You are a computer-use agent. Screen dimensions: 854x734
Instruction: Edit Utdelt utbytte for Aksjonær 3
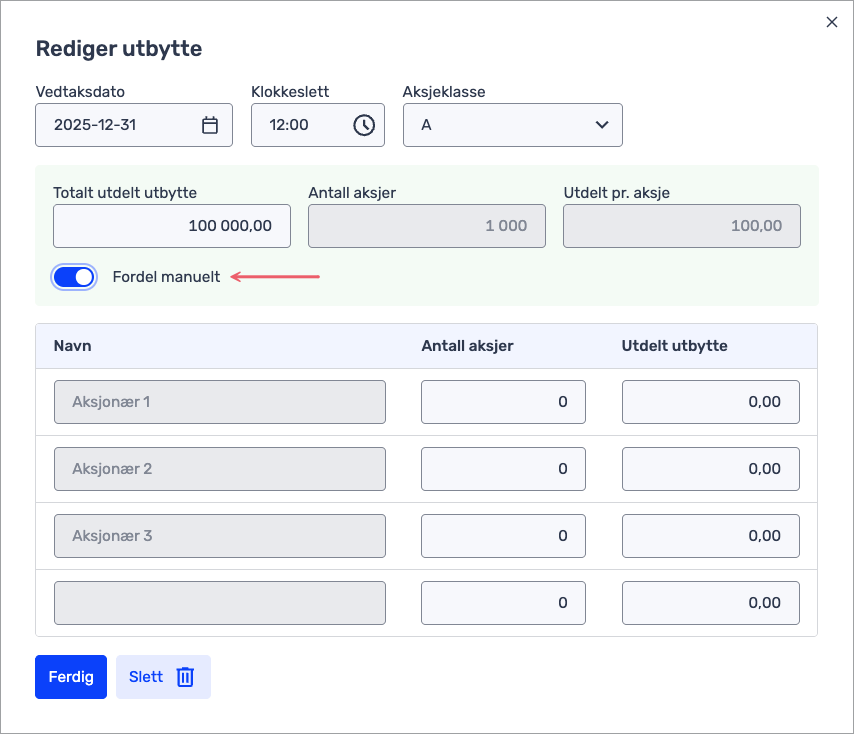(710, 536)
